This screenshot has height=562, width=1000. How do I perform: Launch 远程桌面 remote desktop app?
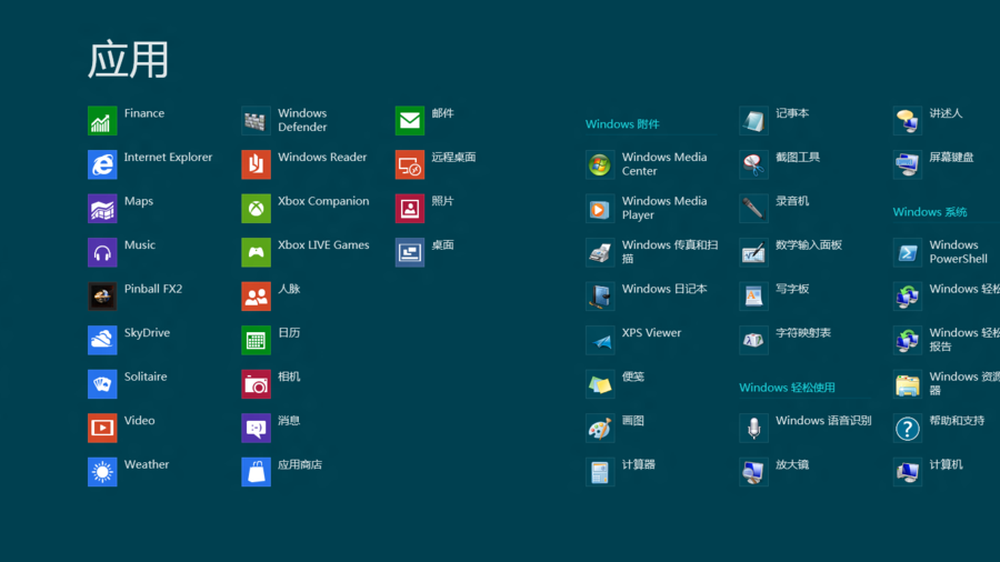tap(410, 165)
